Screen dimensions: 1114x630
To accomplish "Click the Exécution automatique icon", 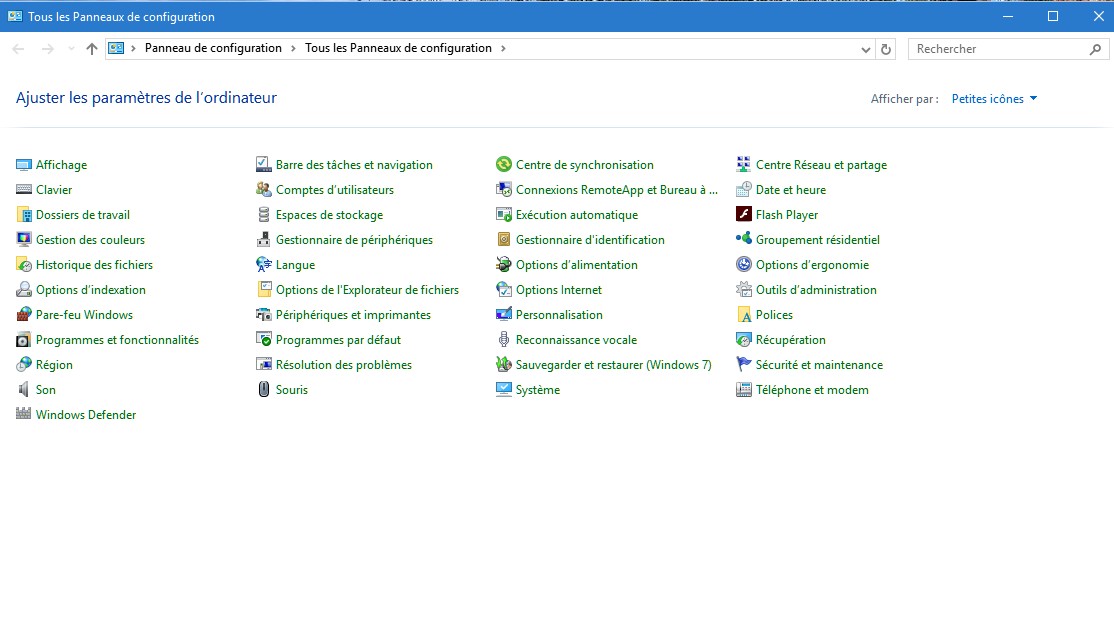I will [504, 214].
